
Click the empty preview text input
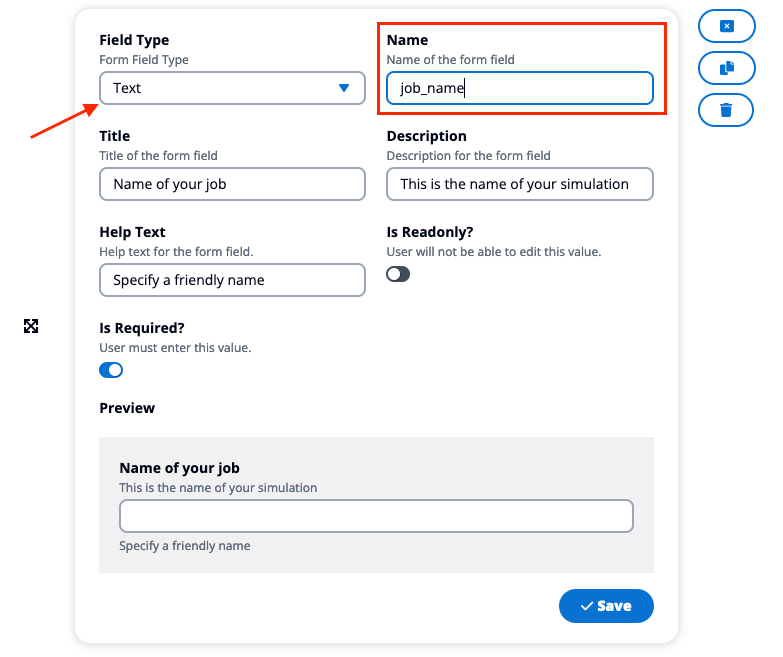(x=377, y=516)
